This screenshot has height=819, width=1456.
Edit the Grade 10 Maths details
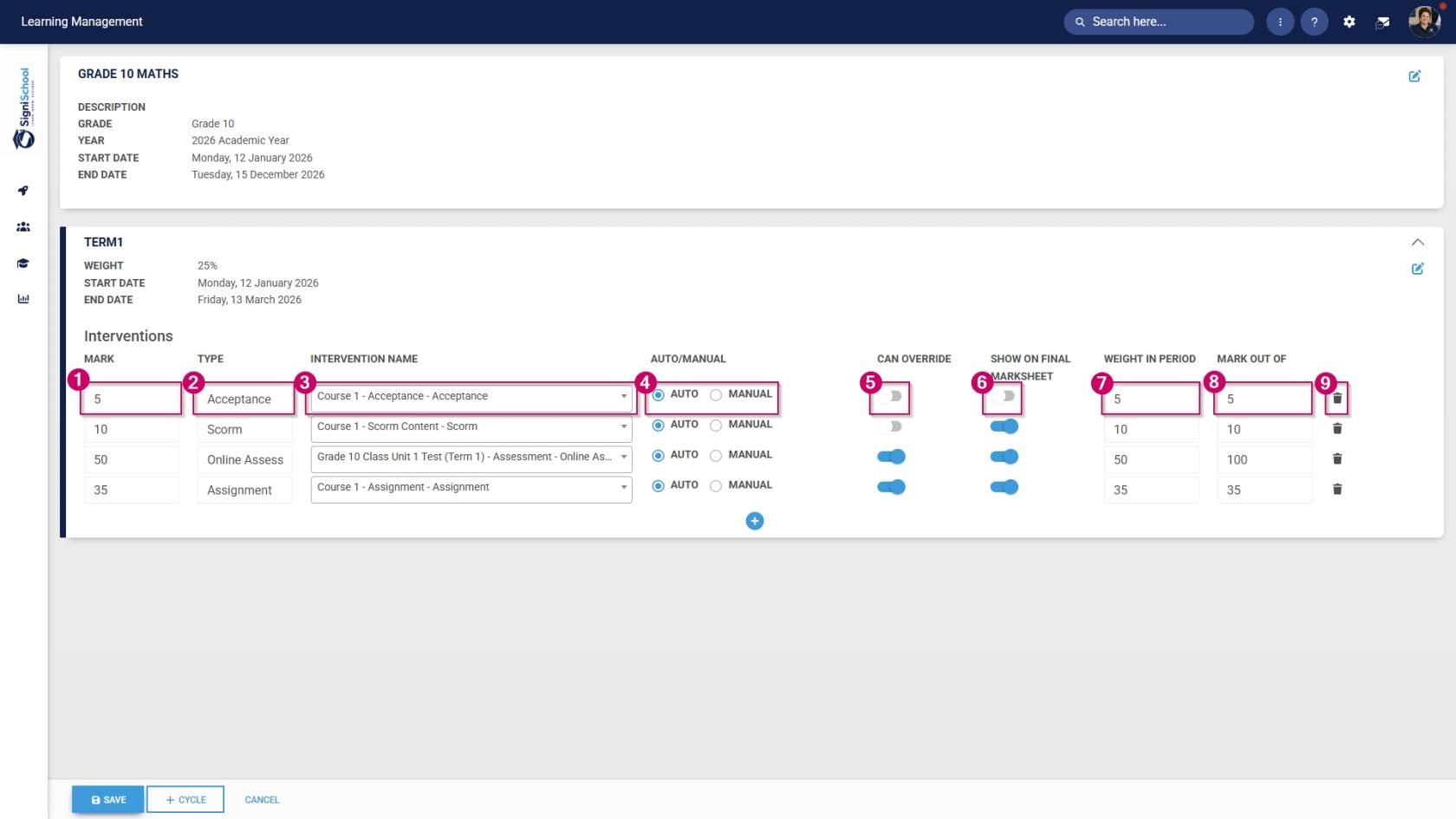click(x=1414, y=76)
